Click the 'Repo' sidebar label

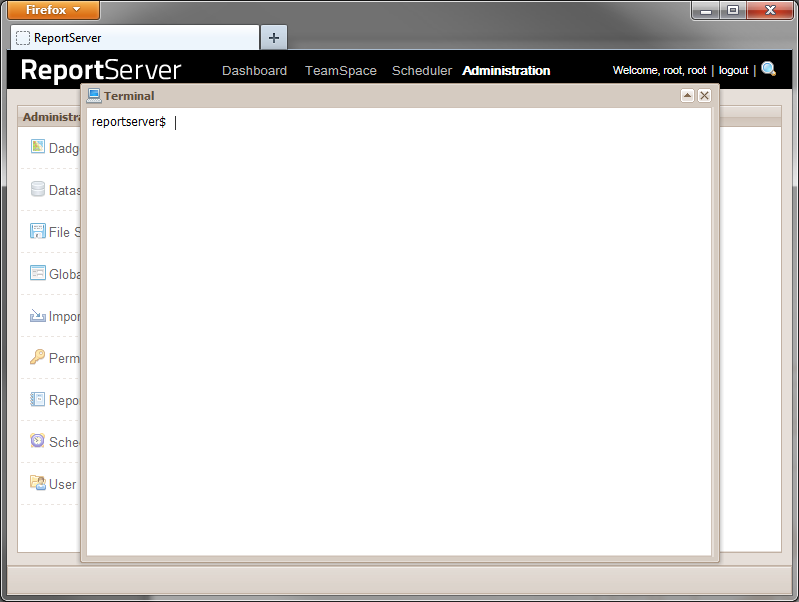(64, 401)
